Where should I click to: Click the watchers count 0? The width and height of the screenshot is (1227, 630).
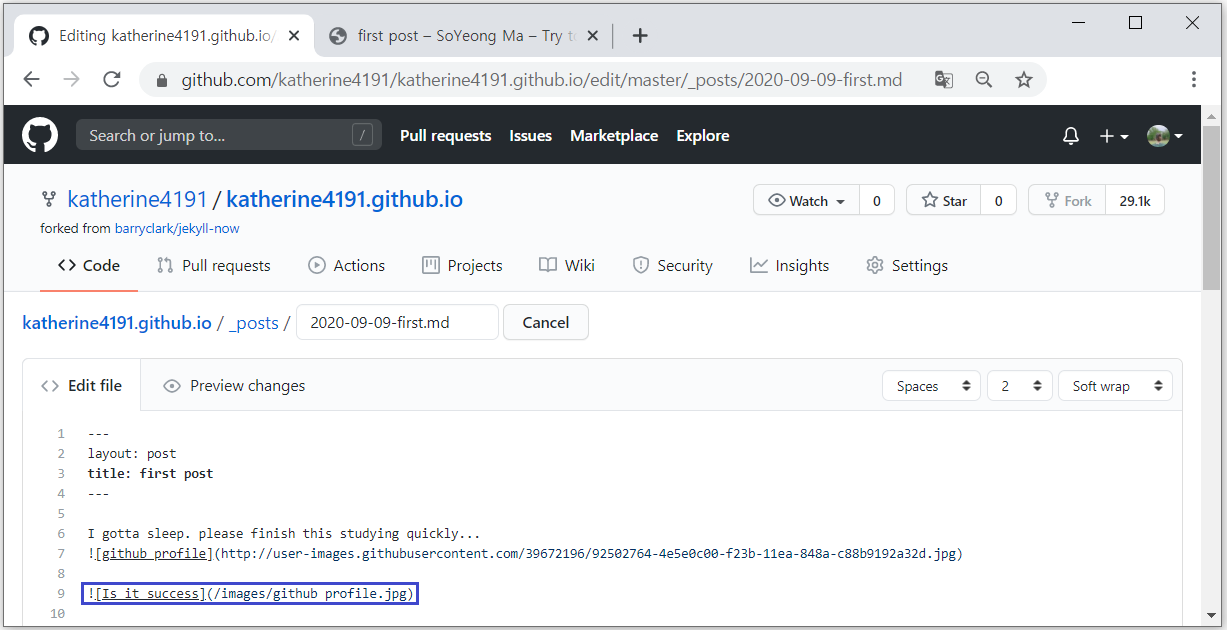pos(877,200)
